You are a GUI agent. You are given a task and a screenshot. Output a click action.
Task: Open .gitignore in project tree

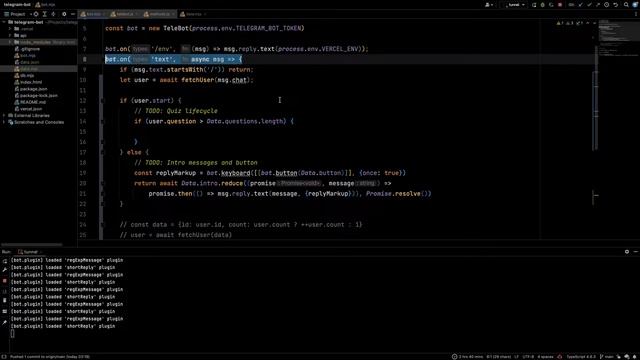pyautogui.click(x=27, y=49)
